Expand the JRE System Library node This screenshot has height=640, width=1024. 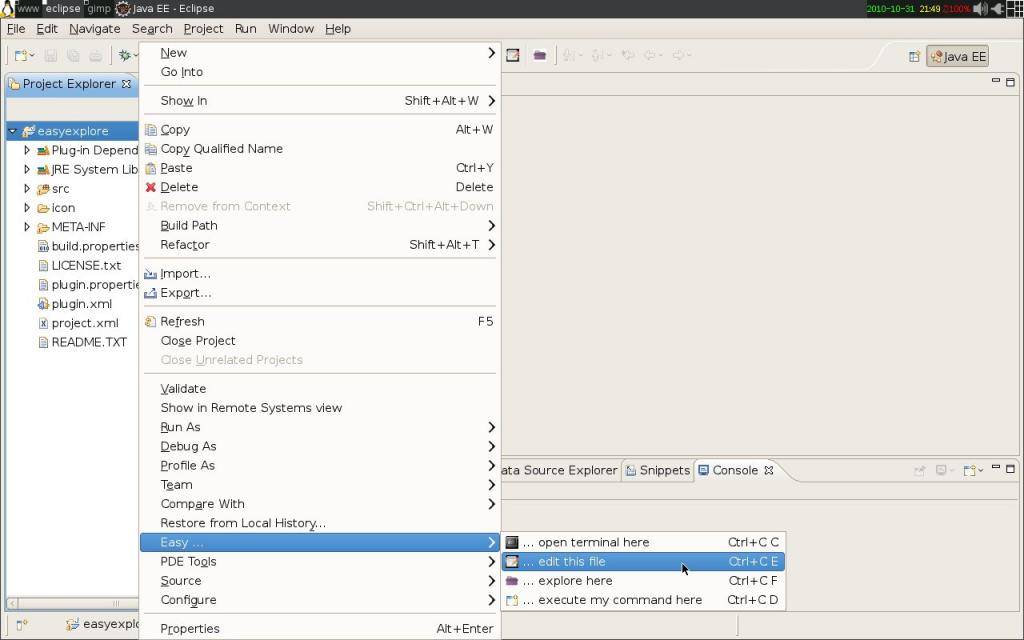point(27,169)
